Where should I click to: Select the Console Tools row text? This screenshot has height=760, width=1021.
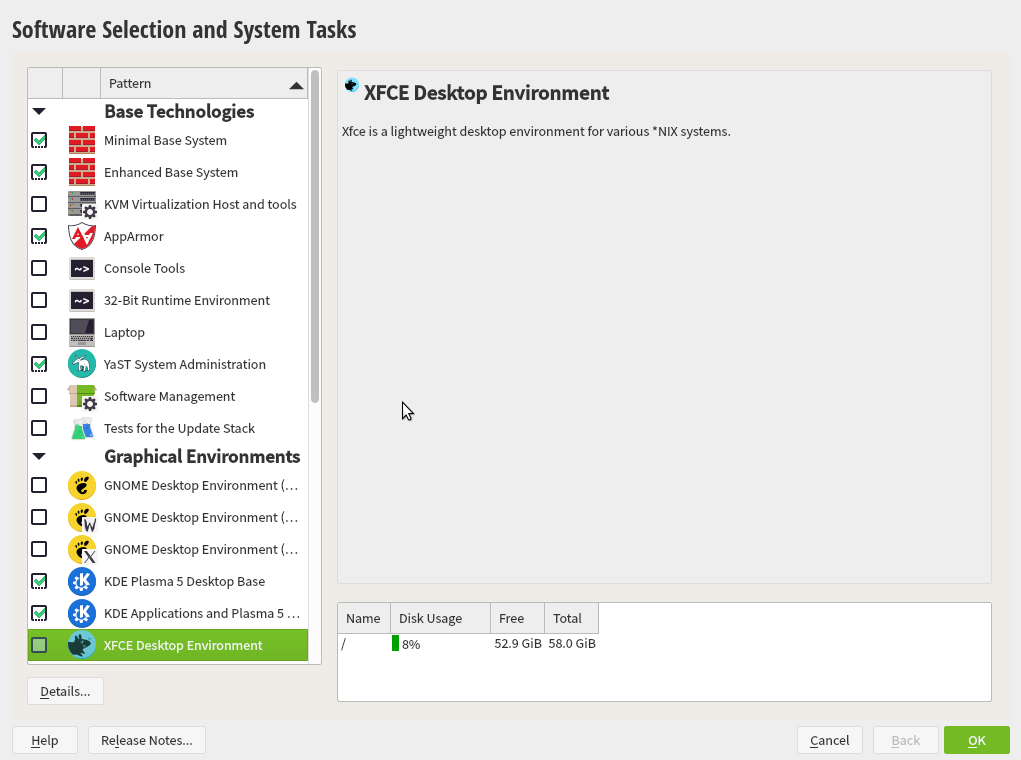pos(145,268)
